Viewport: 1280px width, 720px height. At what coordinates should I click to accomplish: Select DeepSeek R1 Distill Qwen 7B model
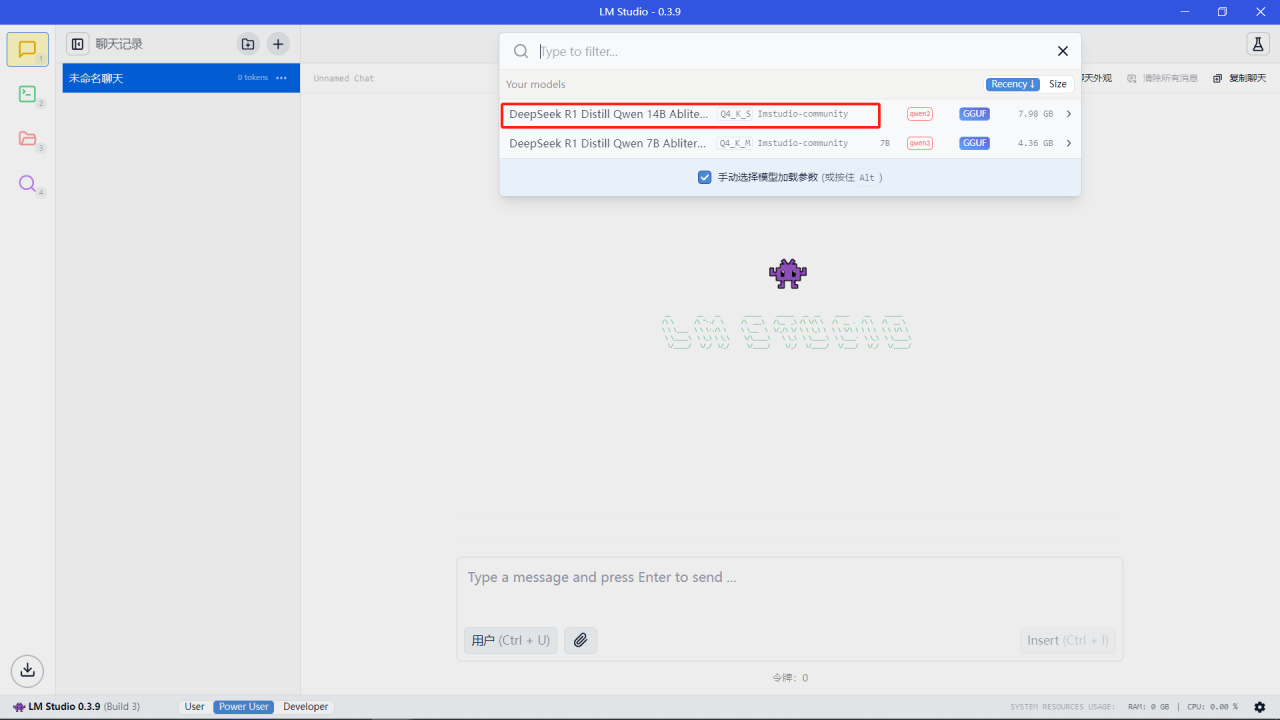[790, 143]
